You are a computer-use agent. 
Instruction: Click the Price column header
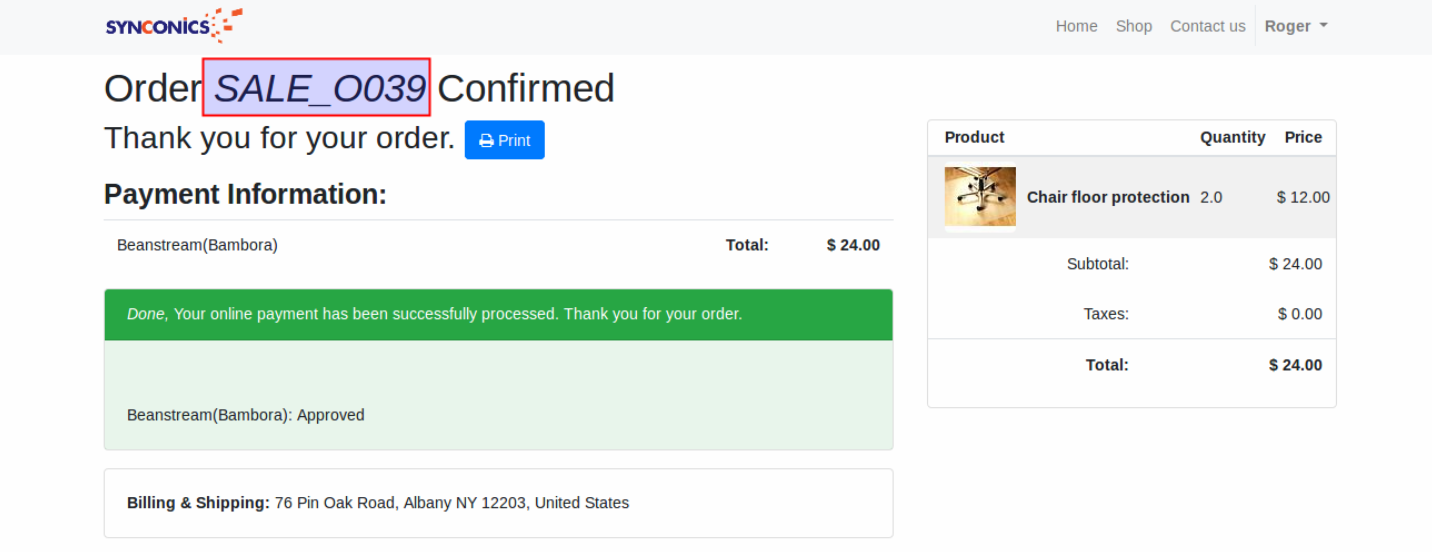pos(1303,137)
